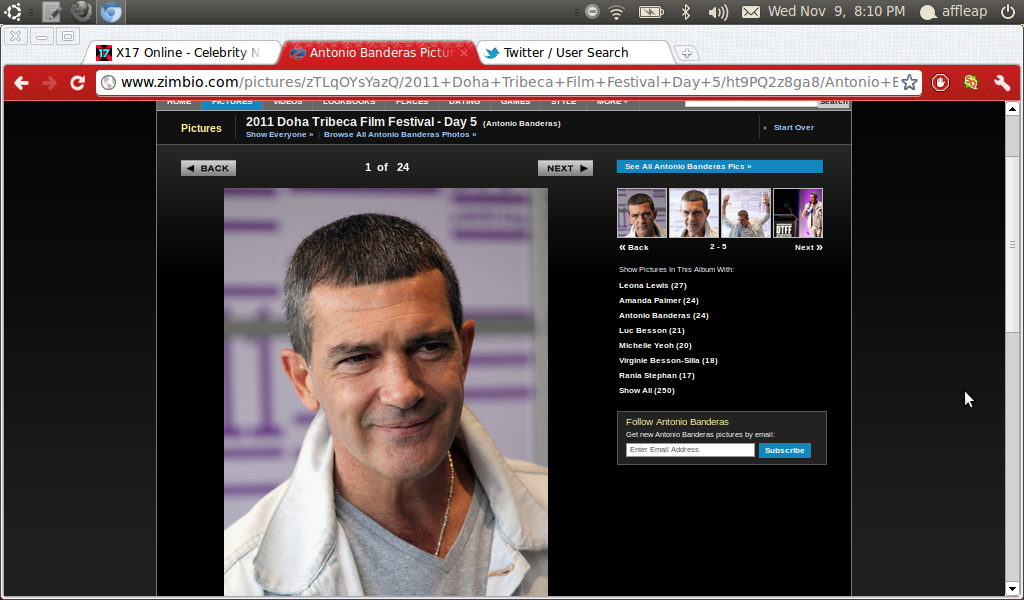This screenshot has height=600, width=1024.
Task: Click Show All (250) link
Action: point(647,390)
